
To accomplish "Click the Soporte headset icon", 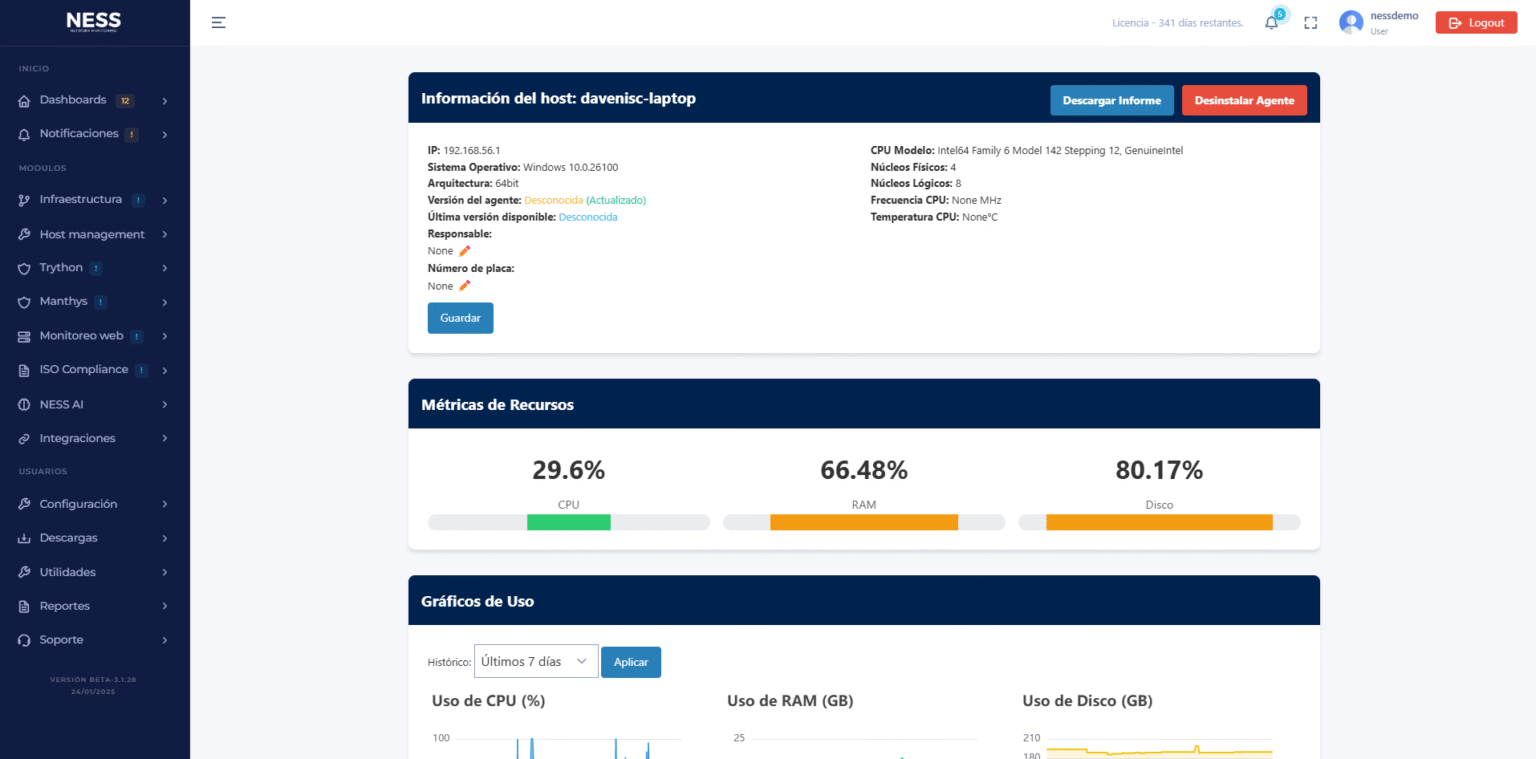I will [x=24, y=640].
